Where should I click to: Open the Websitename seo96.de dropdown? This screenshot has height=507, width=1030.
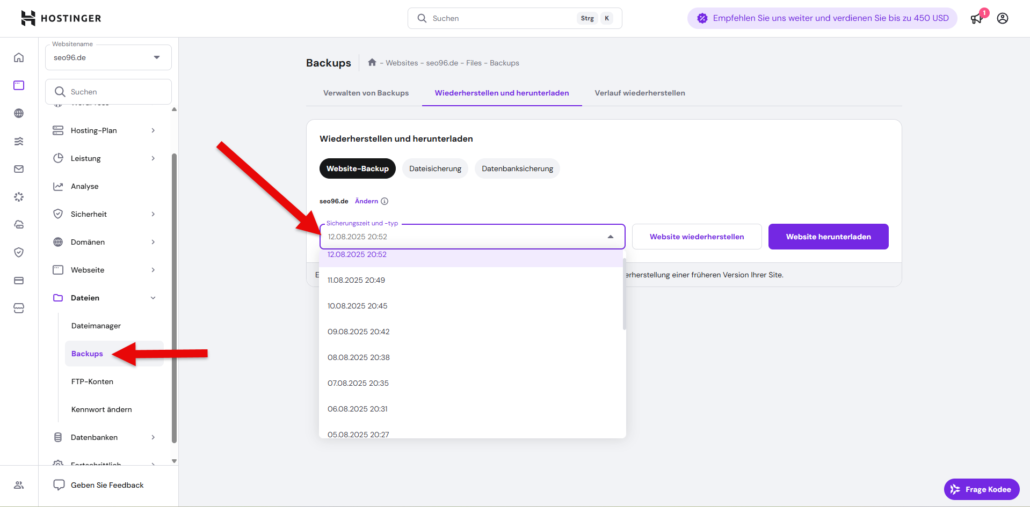(x=108, y=58)
